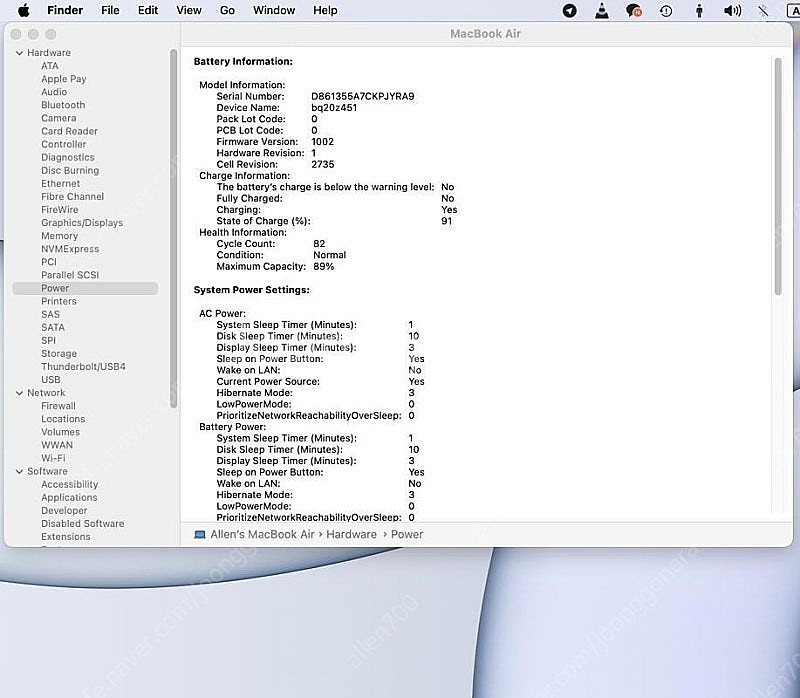Select SAS in the sidebar

click(51, 314)
